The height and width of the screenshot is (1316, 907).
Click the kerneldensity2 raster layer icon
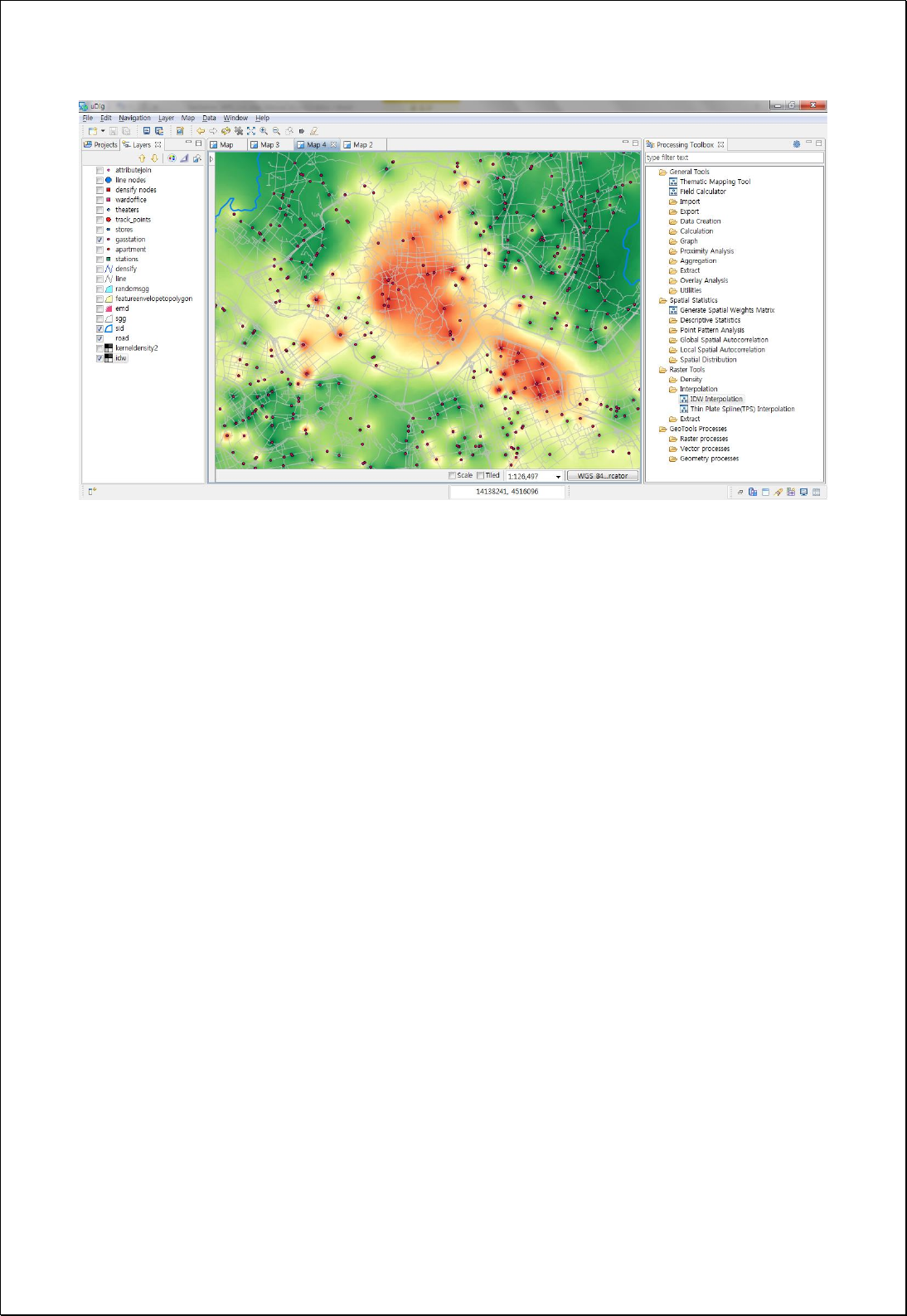tap(109, 348)
